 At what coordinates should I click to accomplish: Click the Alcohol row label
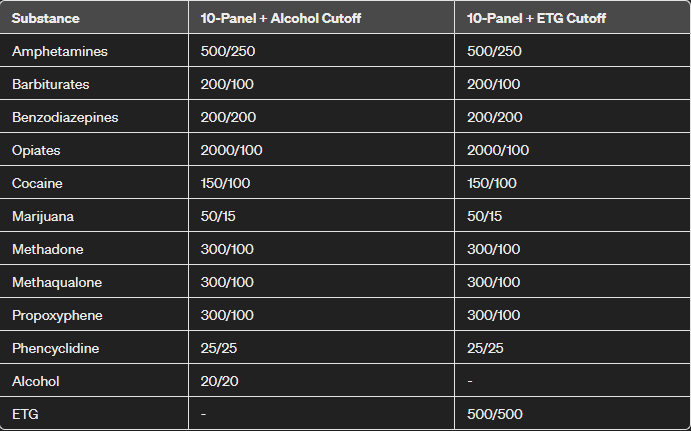click(36, 382)
